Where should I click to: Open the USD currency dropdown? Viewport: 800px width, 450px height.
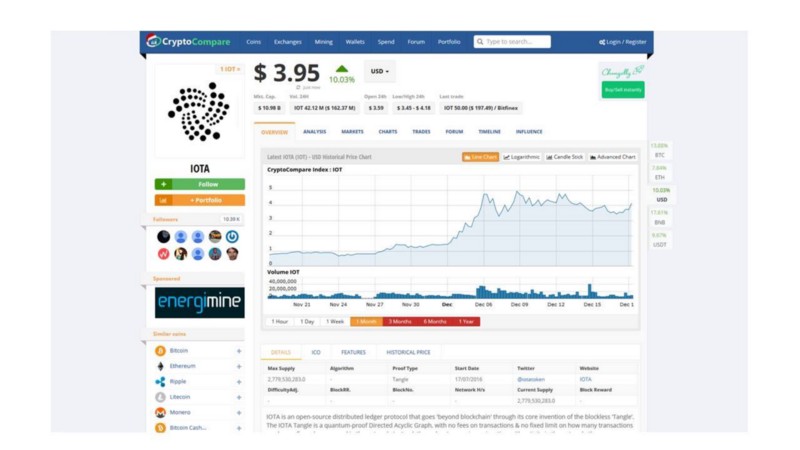pos(380,72)
